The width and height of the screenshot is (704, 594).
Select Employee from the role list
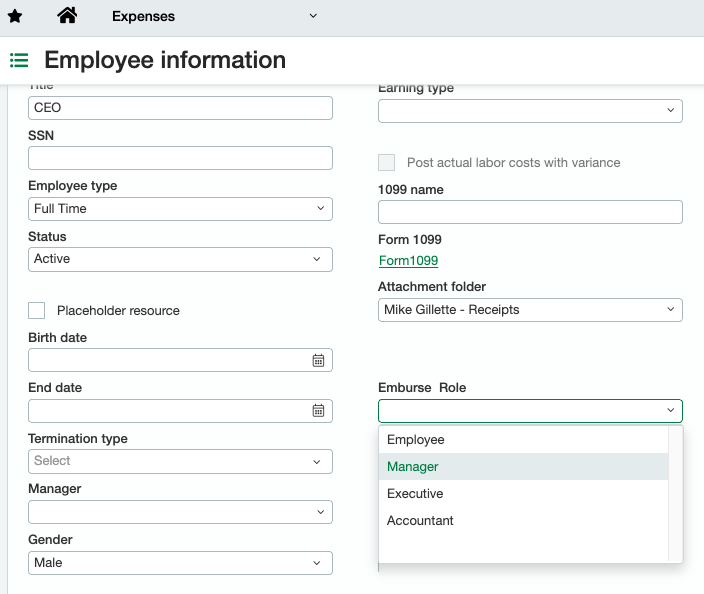524,440
